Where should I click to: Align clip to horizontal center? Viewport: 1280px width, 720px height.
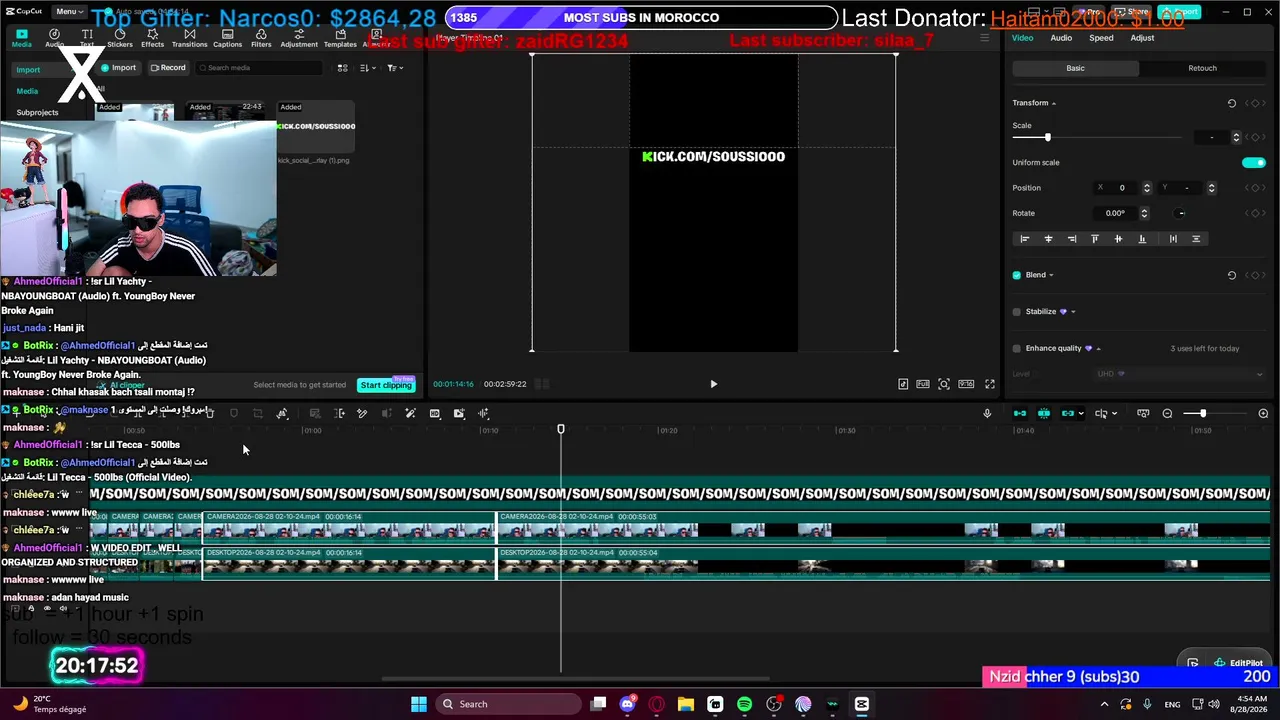(1048, 239)
